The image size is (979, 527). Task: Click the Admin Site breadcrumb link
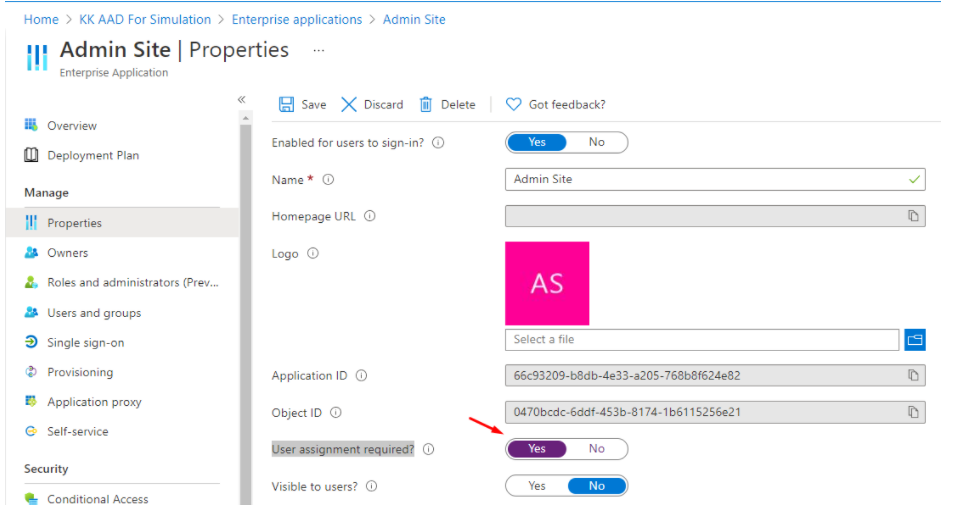[x=414, y=19]
